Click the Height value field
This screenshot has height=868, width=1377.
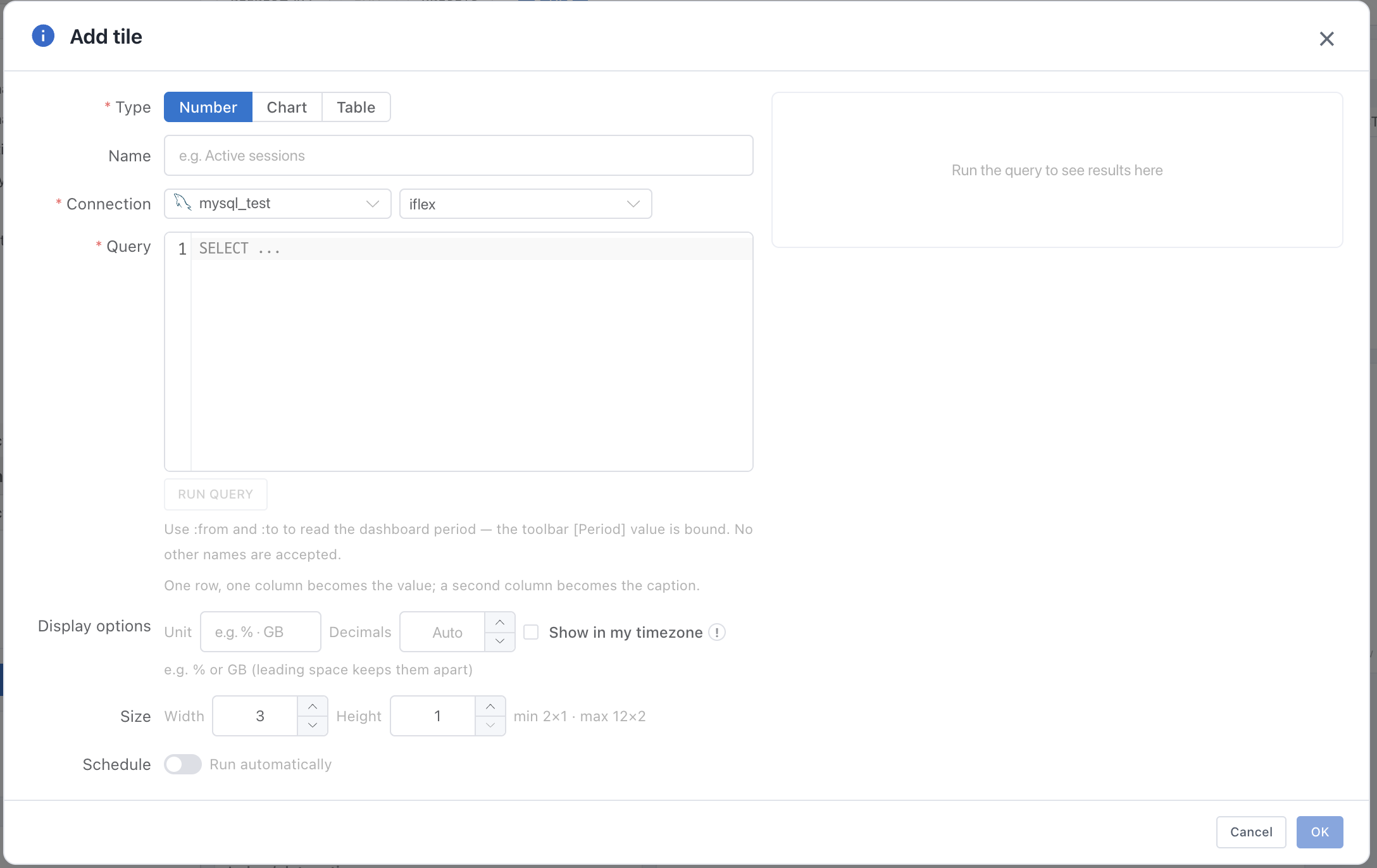[433, 716]
